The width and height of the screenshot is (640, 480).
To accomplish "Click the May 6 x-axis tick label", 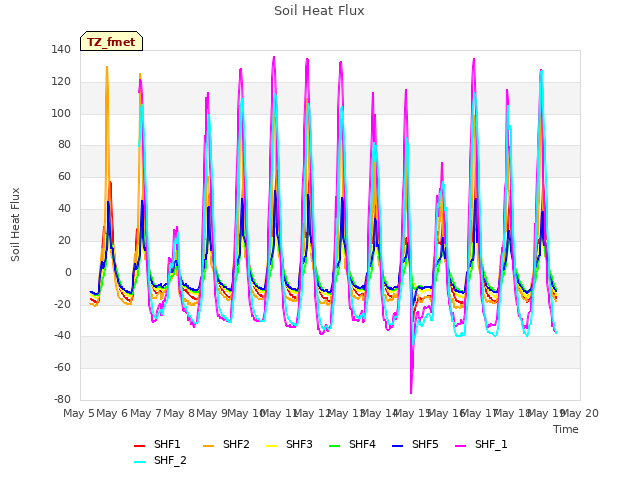I will click(112, 413).
